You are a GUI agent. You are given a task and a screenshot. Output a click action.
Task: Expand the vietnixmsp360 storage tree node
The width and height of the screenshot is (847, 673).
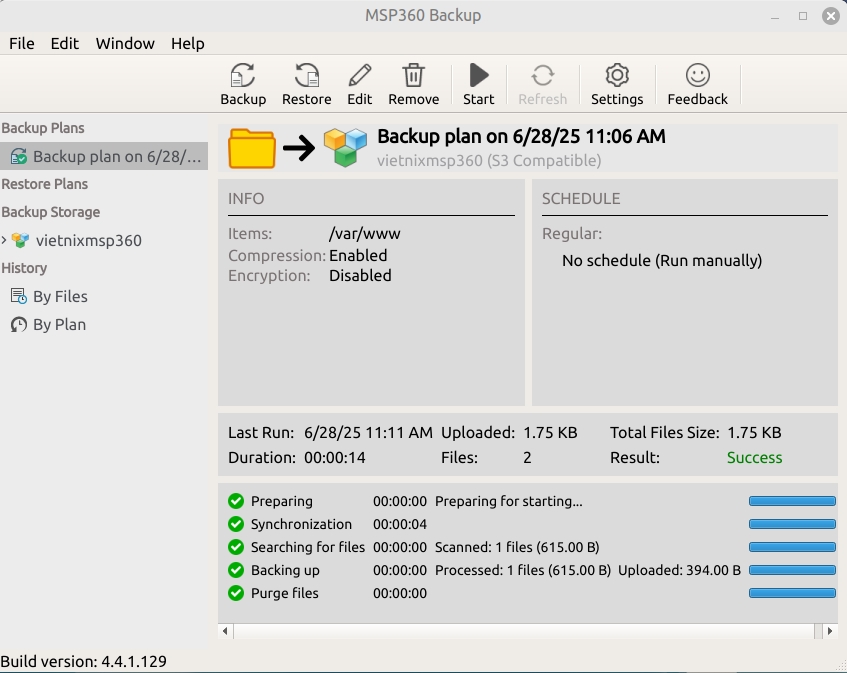point(4,240)
